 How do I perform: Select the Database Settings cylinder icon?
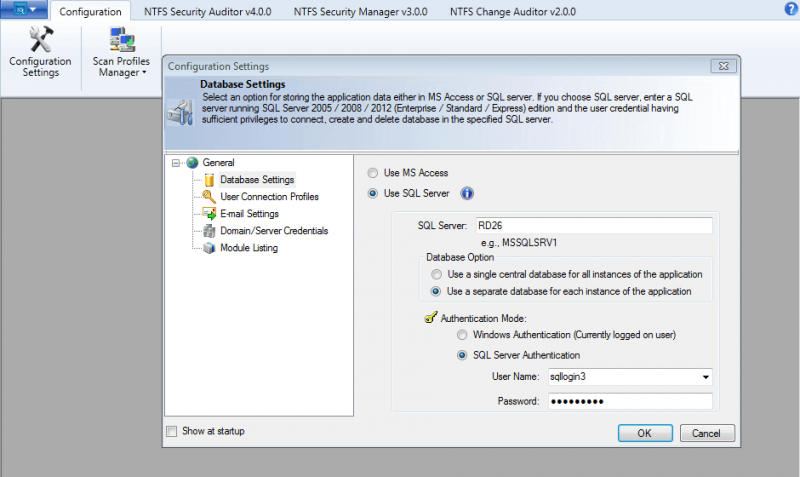coord(209,180)
